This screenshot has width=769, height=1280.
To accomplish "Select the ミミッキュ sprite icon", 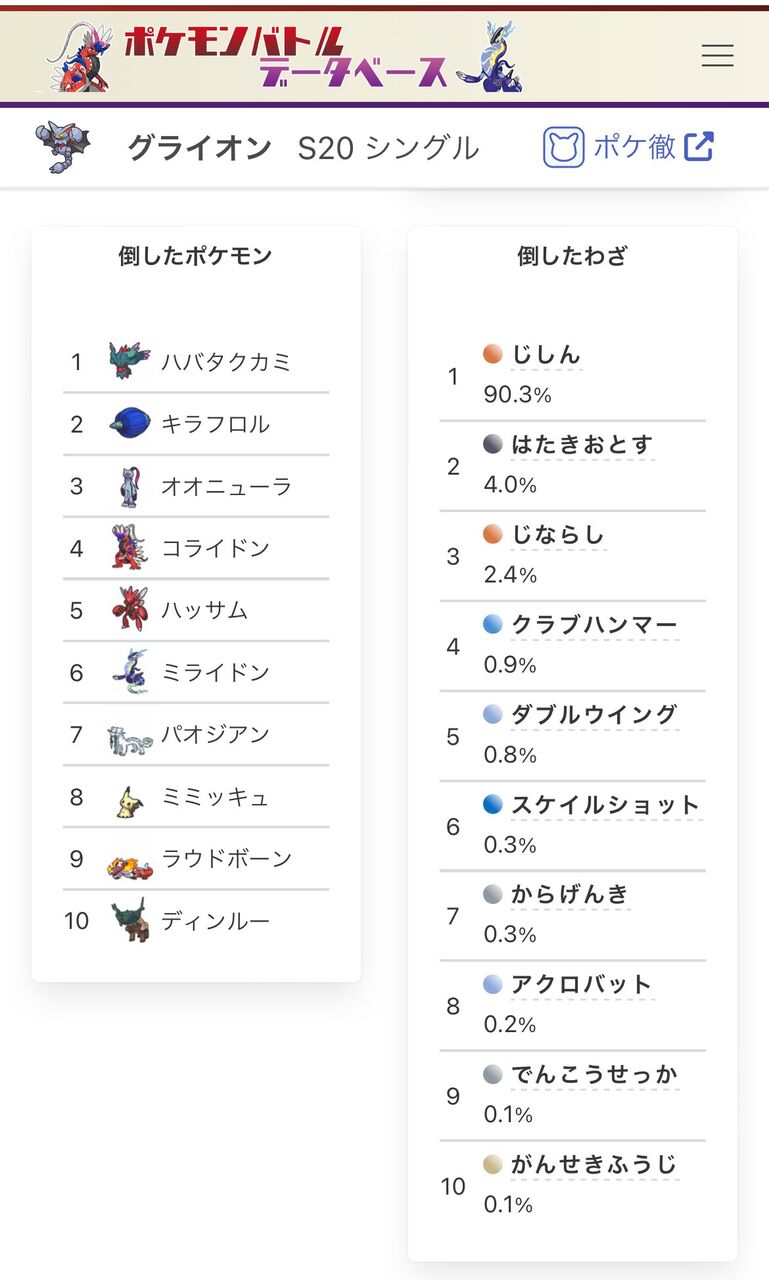I will pyautogui.click(x=125, y=799).
